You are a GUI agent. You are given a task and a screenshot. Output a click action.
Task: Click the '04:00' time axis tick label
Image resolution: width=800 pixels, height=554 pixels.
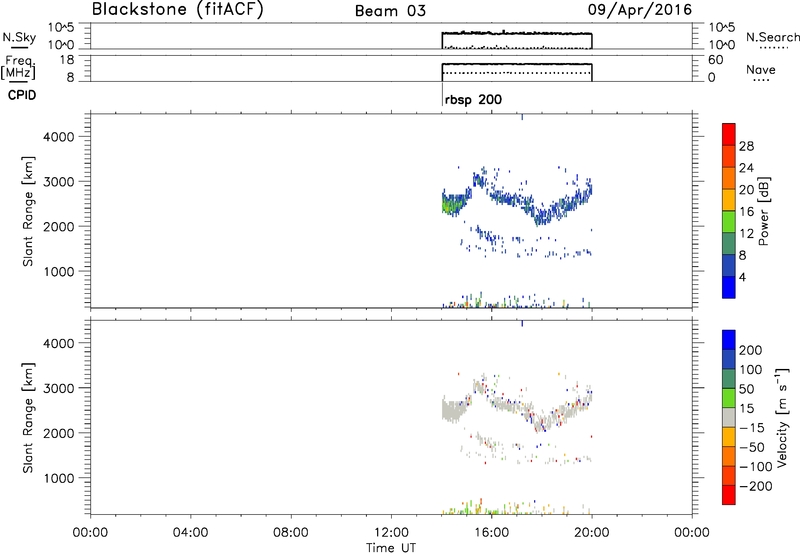pyautogui.click(x=190, y=533)
